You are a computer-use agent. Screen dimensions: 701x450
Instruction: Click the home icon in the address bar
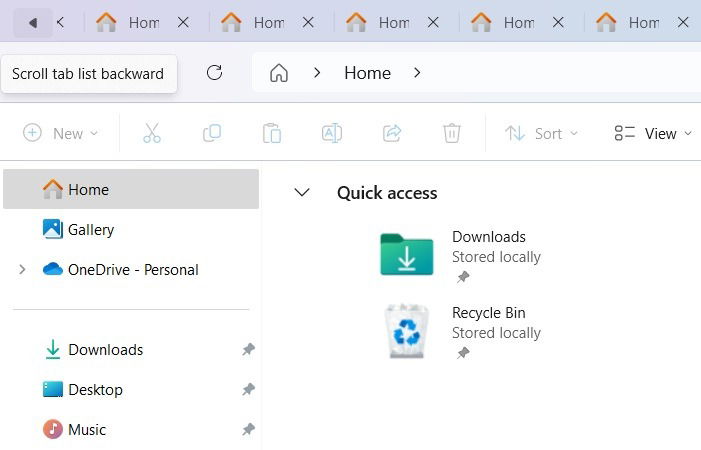pyautogui.click(x=279, y=72)
